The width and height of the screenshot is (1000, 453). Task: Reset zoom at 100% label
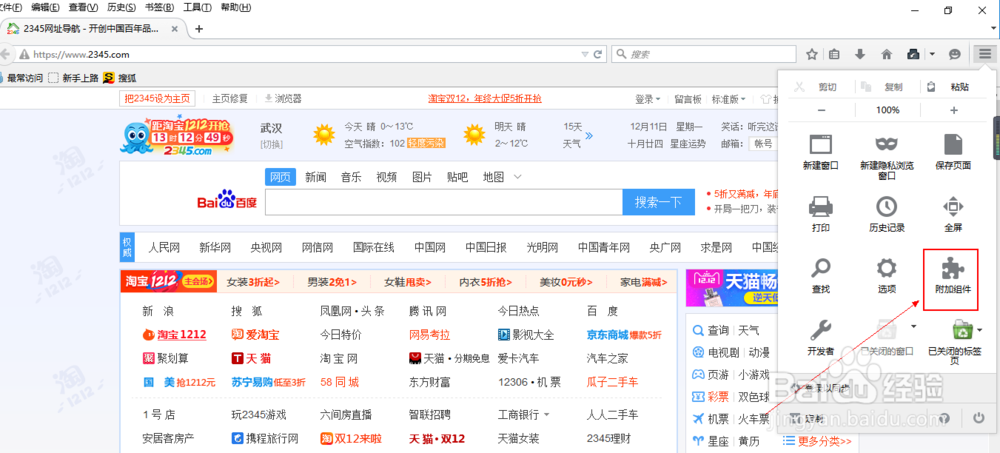(x=887, y=110)
